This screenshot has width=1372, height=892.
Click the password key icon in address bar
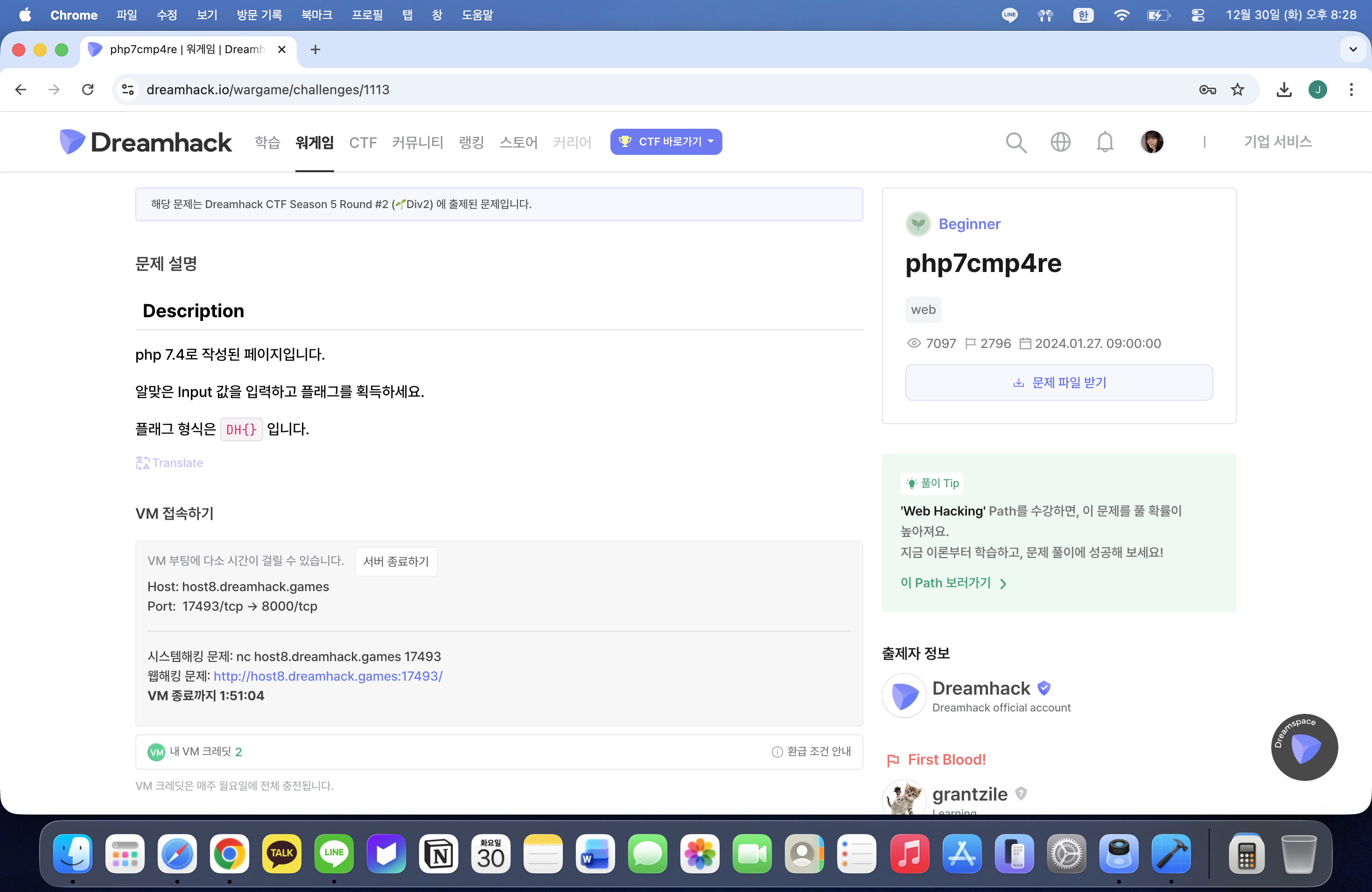[x=1207, y=89]
